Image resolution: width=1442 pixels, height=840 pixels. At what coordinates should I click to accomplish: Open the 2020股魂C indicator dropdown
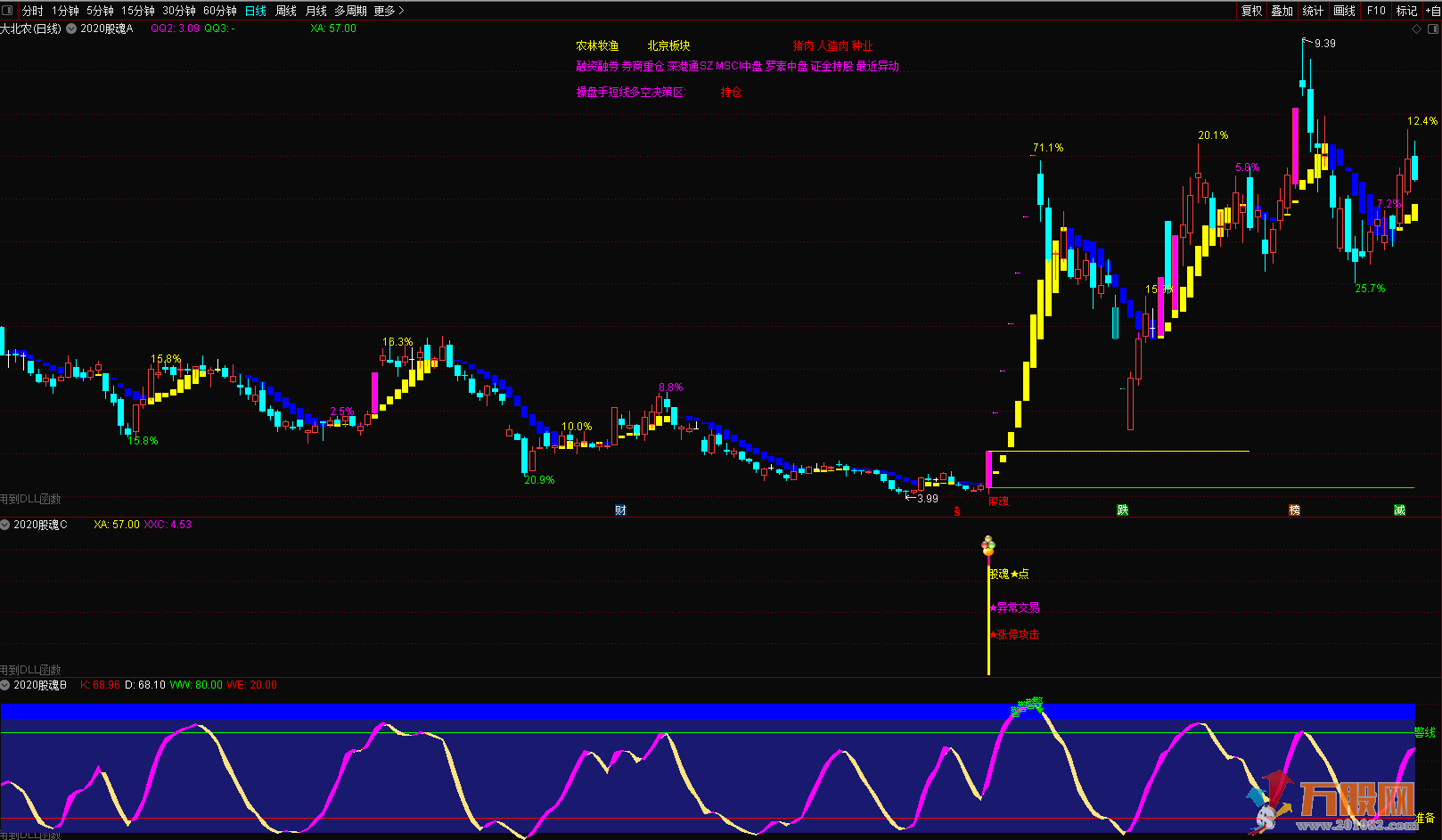[5, 525]
